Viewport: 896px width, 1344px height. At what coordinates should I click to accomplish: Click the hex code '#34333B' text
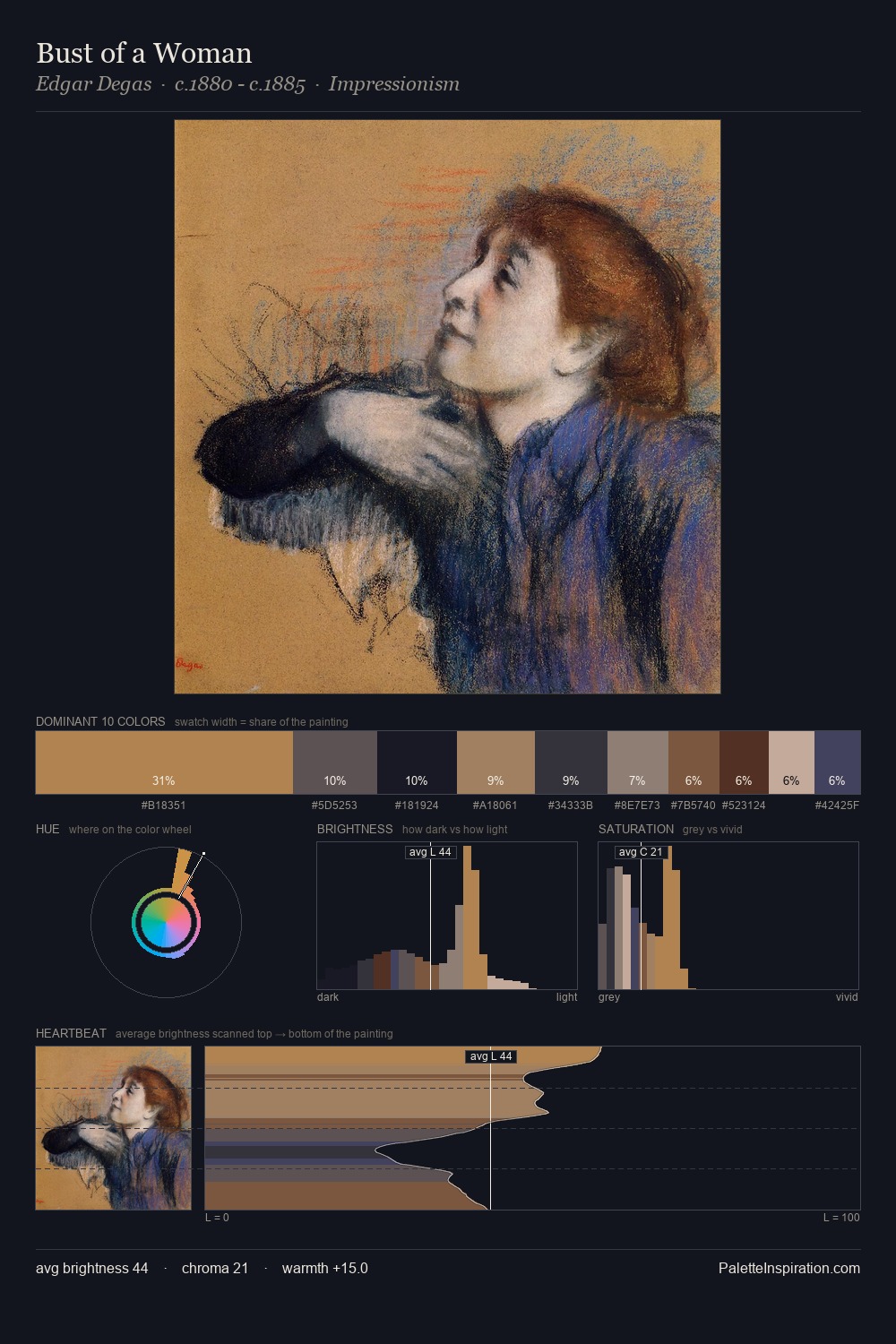click(x=571, y=806)
